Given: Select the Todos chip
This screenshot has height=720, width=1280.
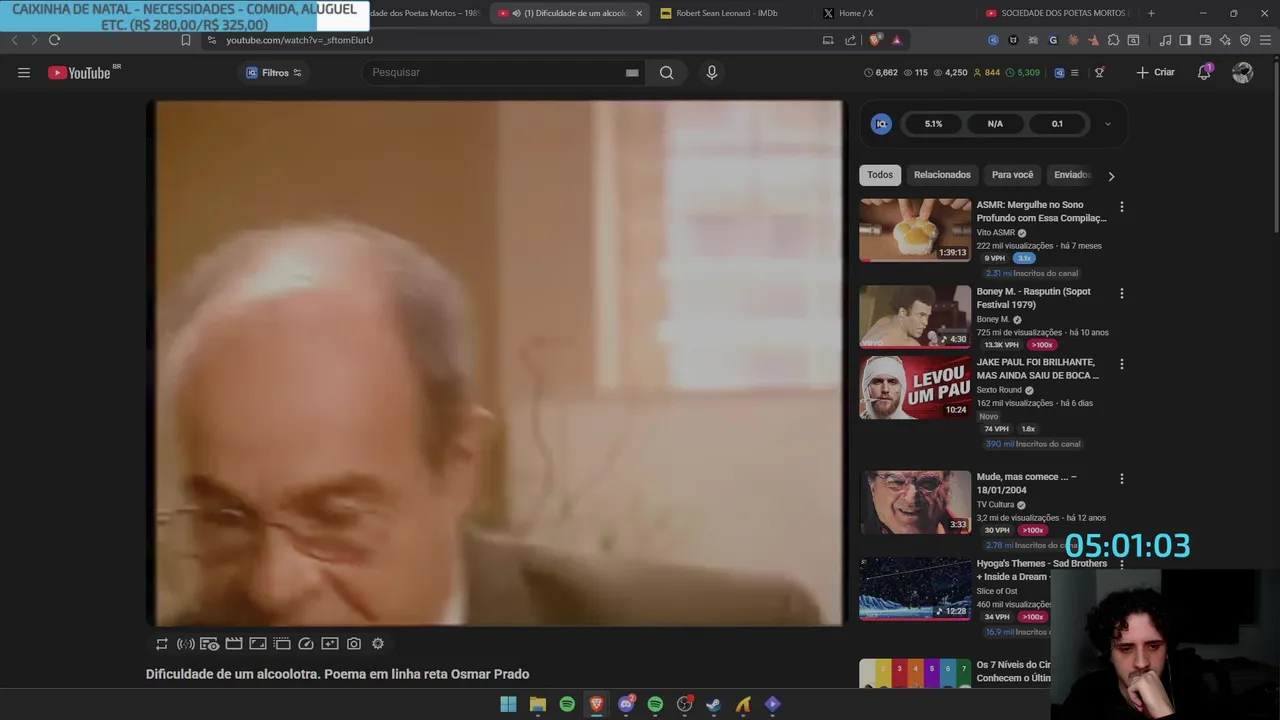Looking at the screenshot, I should point(880,175).
